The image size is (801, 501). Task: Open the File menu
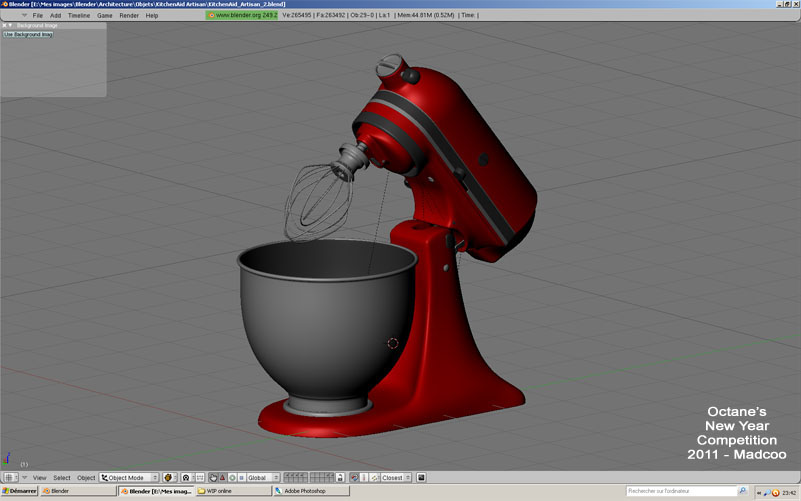point(38,15)
